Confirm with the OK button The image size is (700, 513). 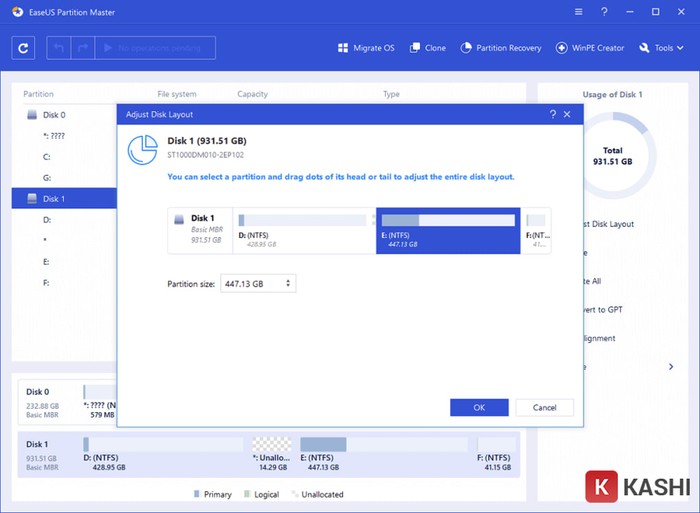coord(479,407)
